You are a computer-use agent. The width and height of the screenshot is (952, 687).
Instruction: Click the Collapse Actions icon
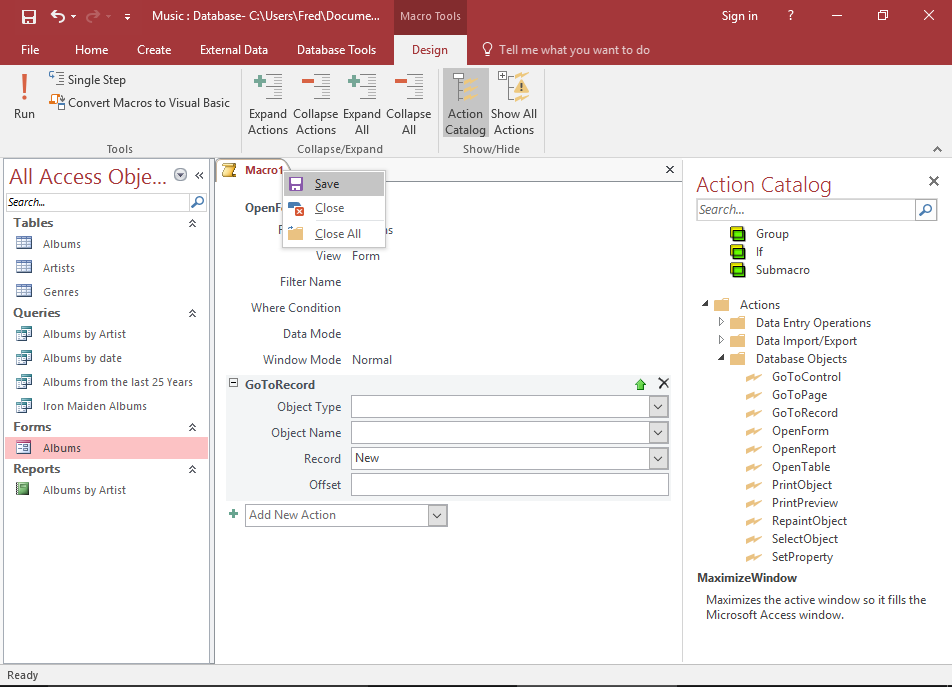coord(316,104)
